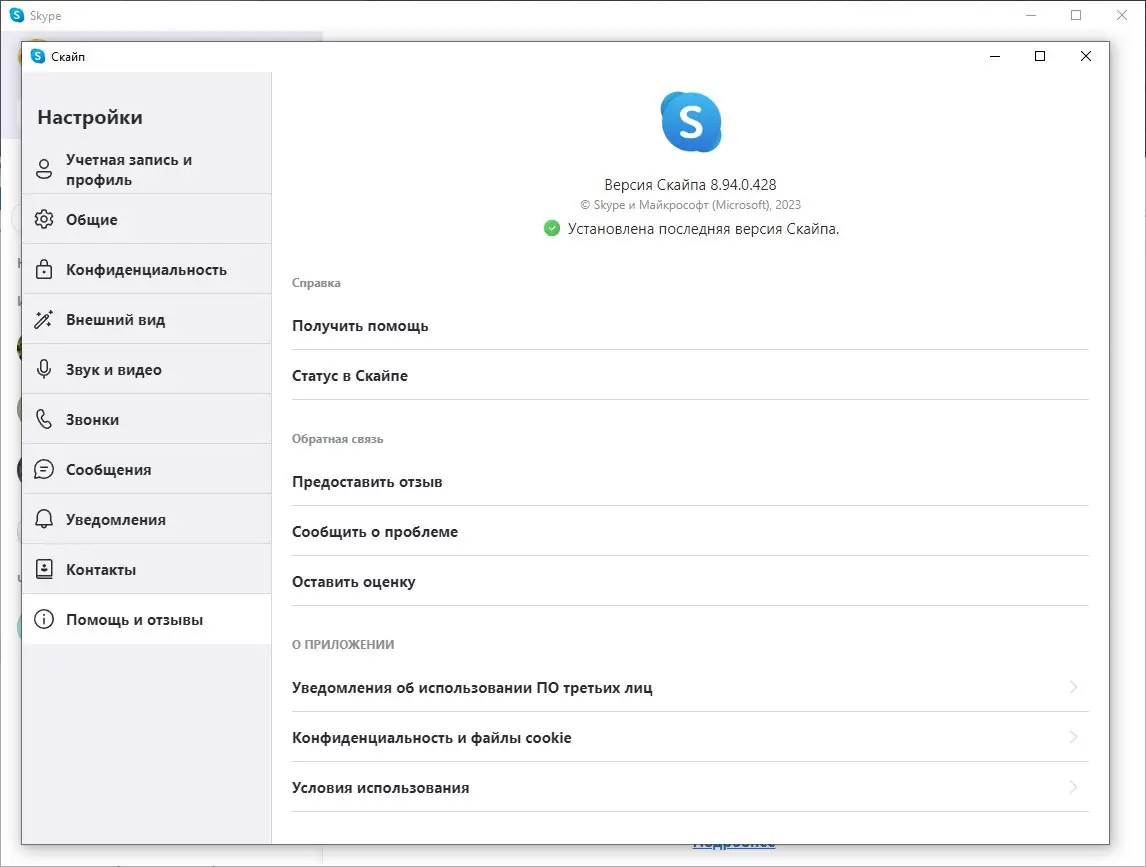Click Сообщить о проблеме

tap(690, 531)
